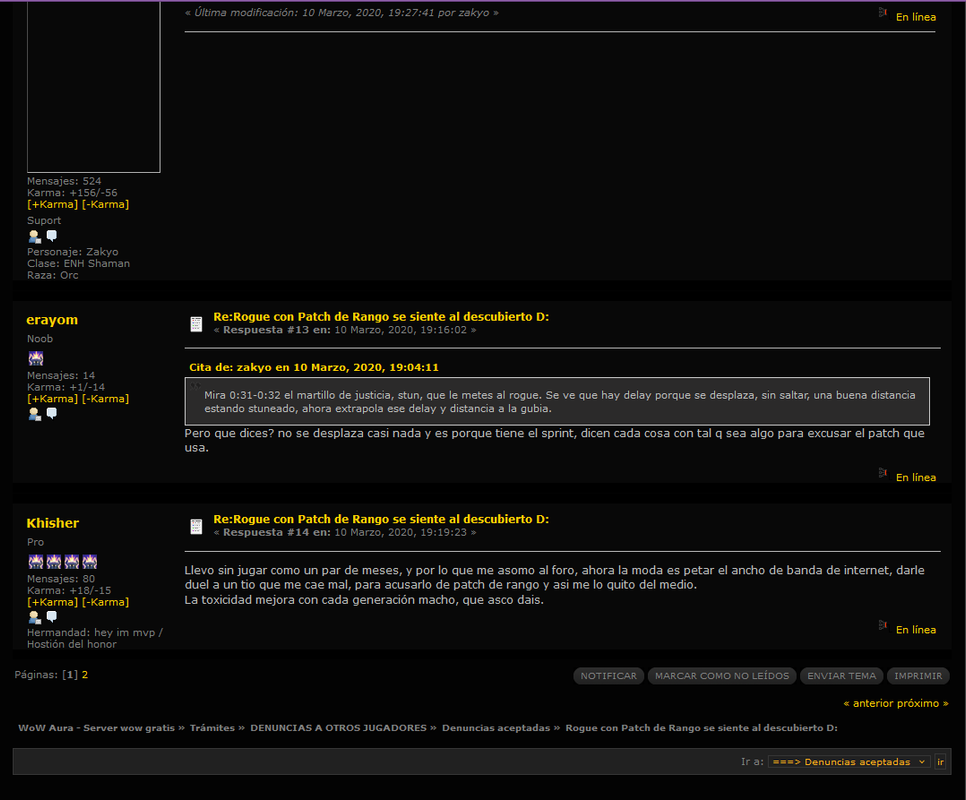Give -Karma to Khisher
The height and width of the screenshot is (800, 966).
105,602
